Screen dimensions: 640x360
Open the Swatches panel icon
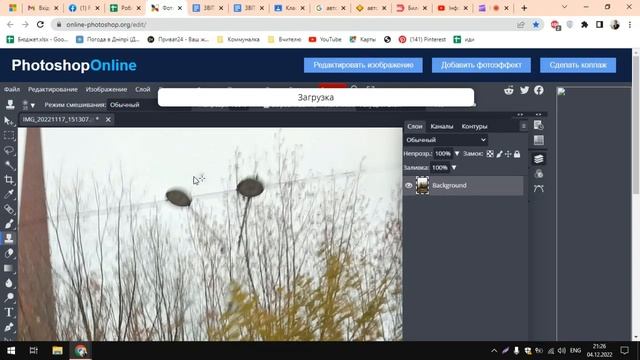[538, 140]
